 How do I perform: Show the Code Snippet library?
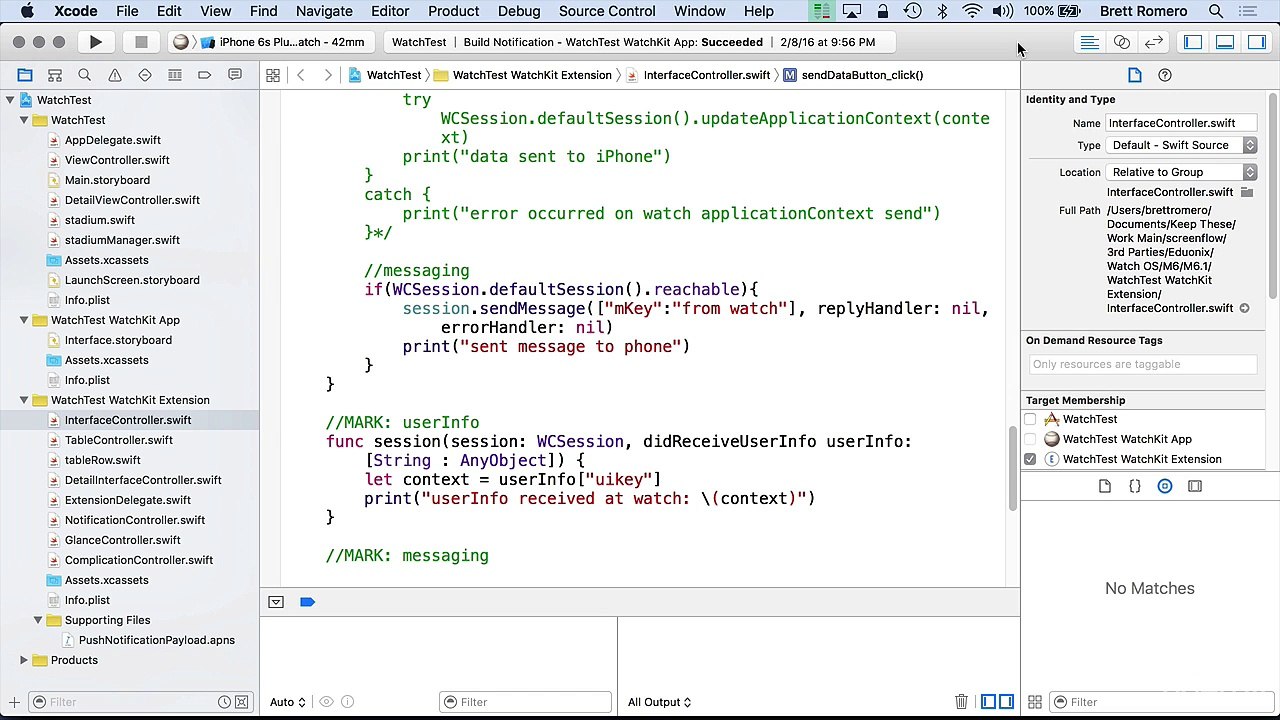[1135, 486]
